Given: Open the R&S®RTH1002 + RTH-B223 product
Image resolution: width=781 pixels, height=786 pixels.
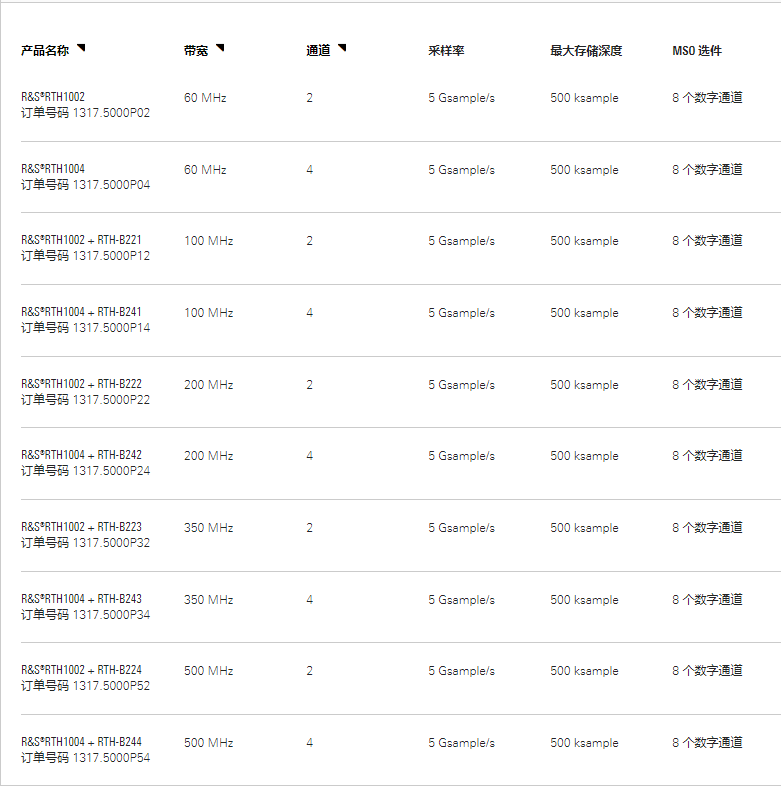Looking at the screenshot, I should pyautogui.click(x=81, y=527).
